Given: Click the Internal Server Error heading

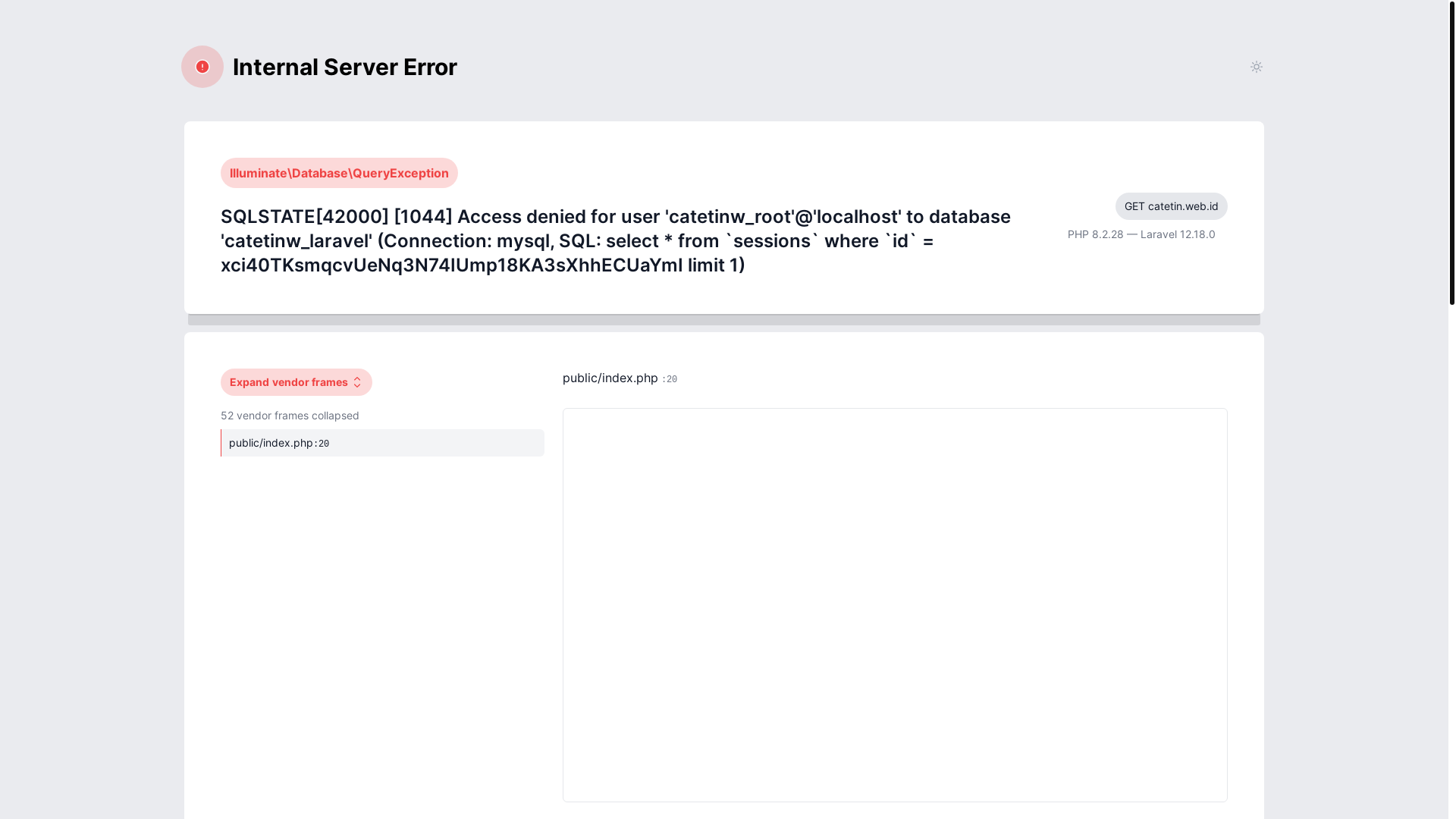Looking at the screenshot, I should [x=345, y=67].
